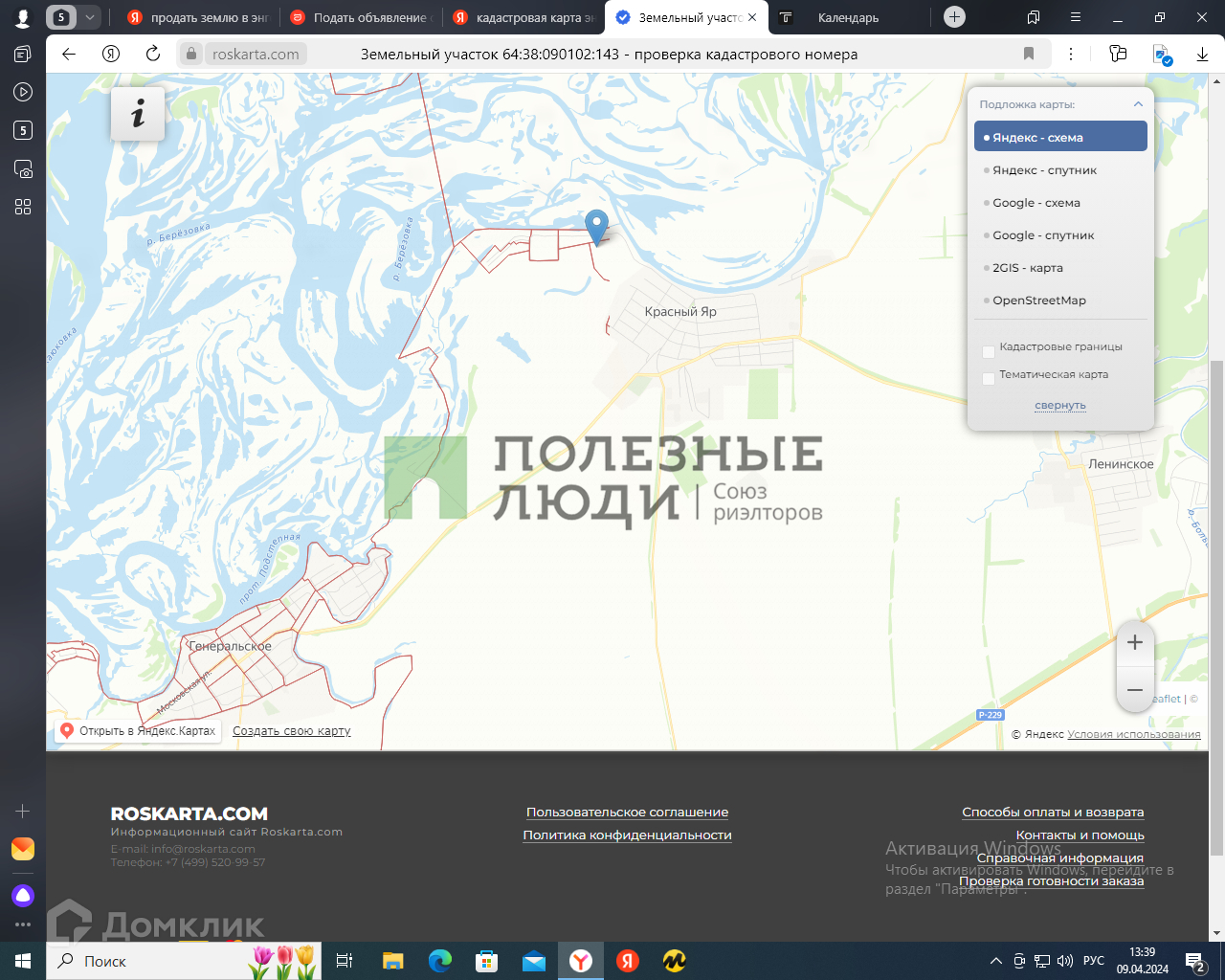The width and height of the screenshot is (1225, 980).
Task: Open a new browser tab
Action: (954, 17)
